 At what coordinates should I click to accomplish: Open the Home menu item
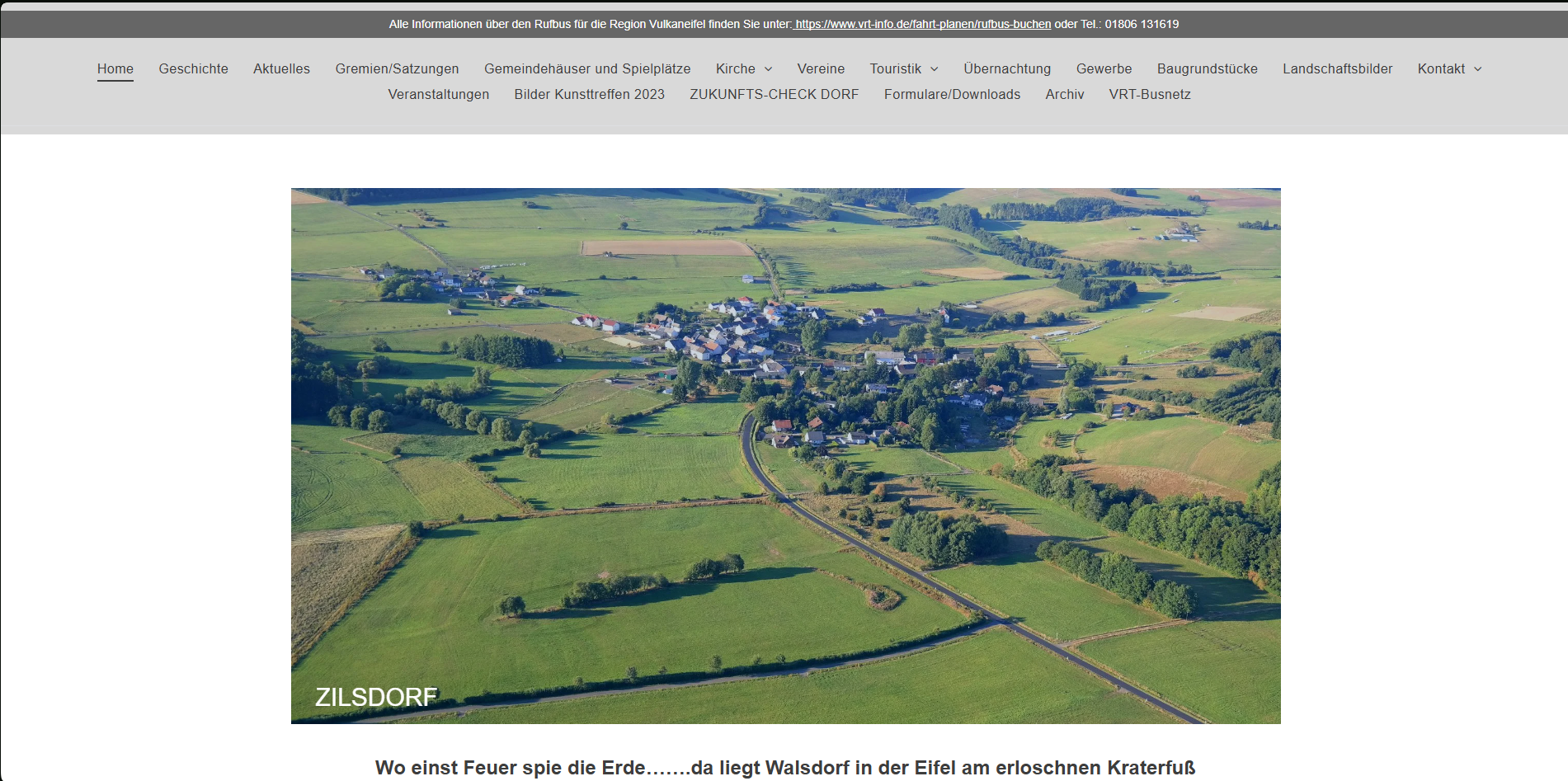(x=115, y=69)
